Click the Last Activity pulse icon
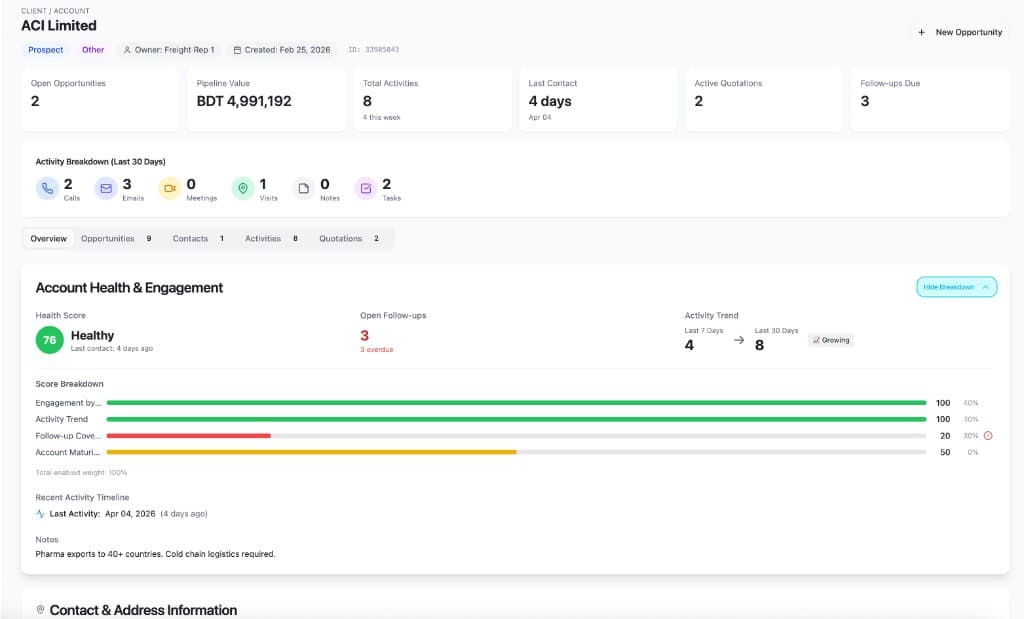 39,513
